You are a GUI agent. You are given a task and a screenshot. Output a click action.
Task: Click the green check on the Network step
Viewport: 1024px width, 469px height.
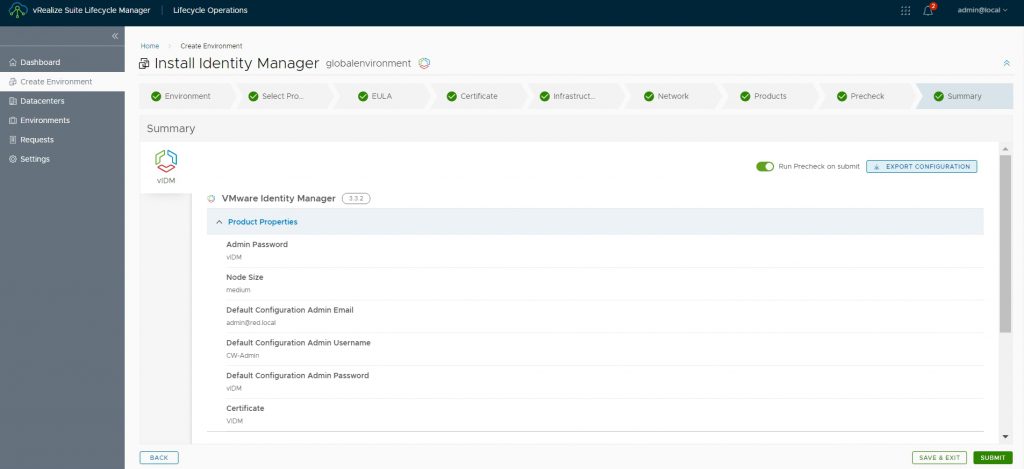(648, 96)
